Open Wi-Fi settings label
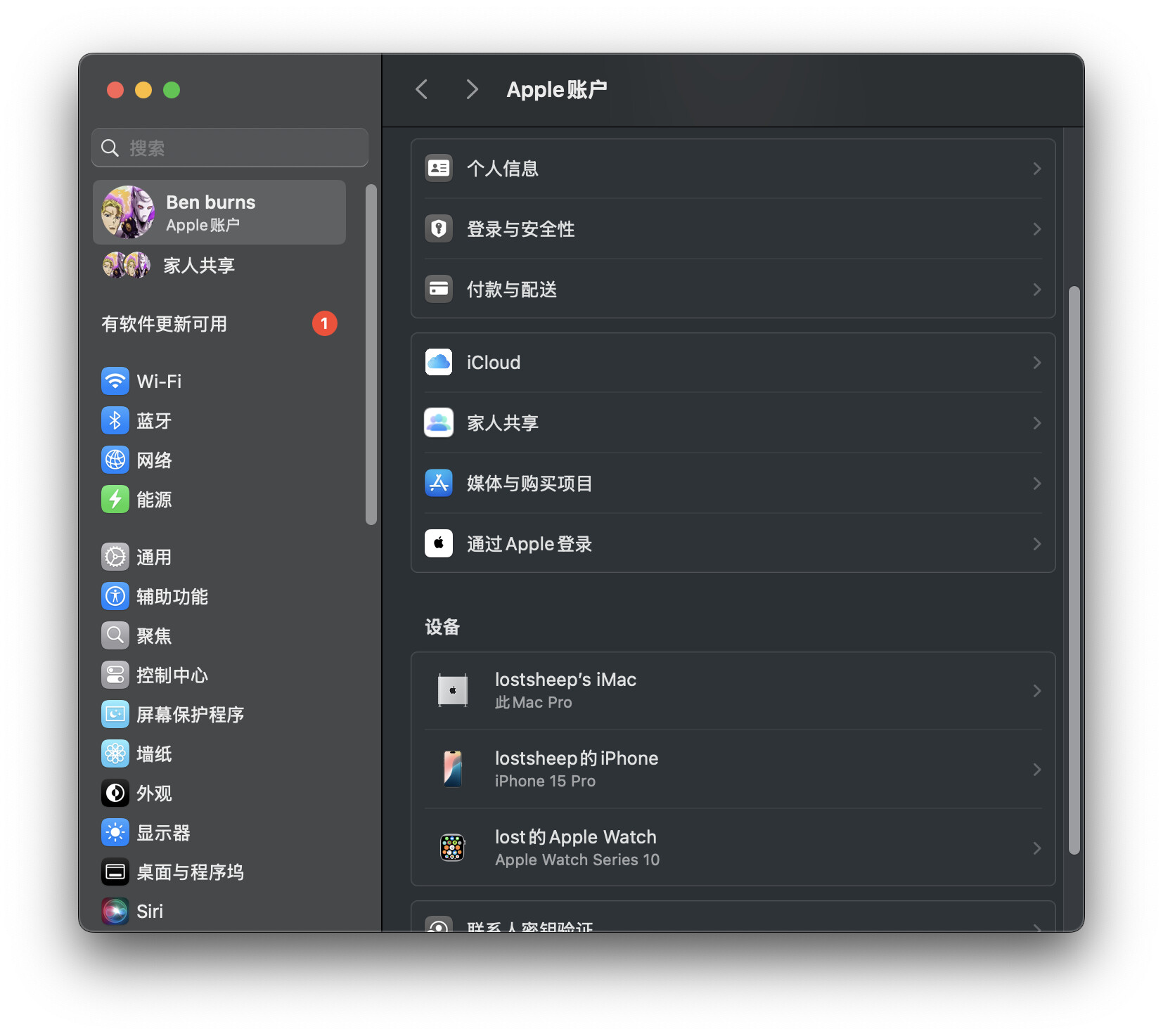This screenshot has height=1036, width=1163. tap(159, 382)
